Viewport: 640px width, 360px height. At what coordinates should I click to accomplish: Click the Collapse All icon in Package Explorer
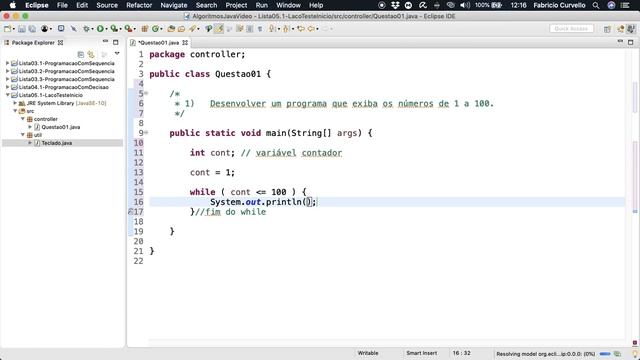coord(80,54)
